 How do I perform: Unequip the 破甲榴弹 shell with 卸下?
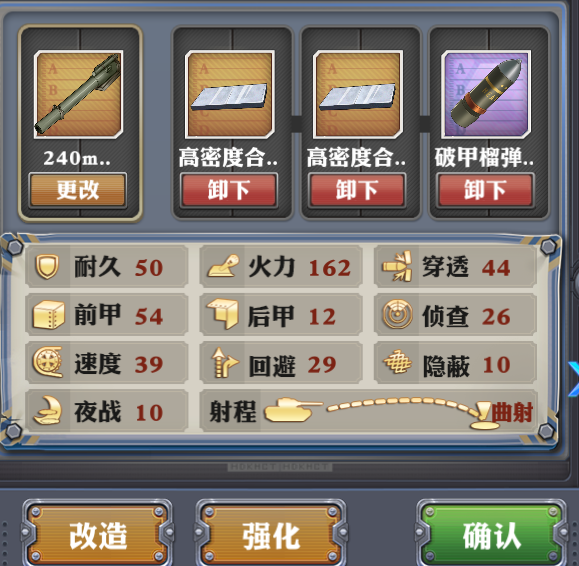[485, 190]
